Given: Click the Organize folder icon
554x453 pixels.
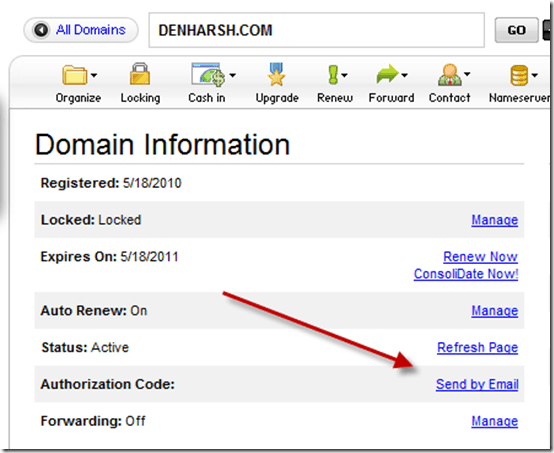Looking at the screenshot, I should 75,75.
